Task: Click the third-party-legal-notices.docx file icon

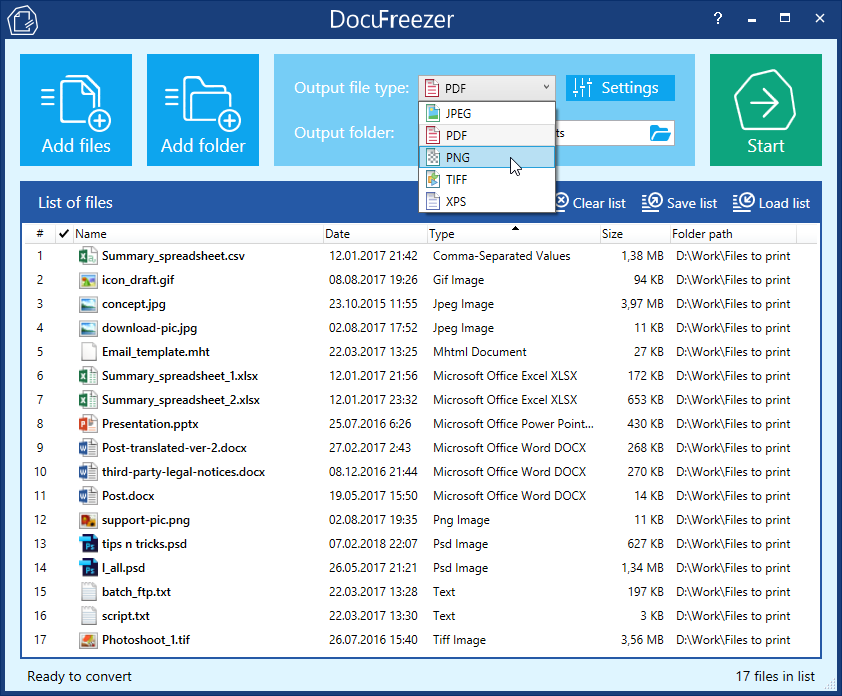Action: pos(88,472)
